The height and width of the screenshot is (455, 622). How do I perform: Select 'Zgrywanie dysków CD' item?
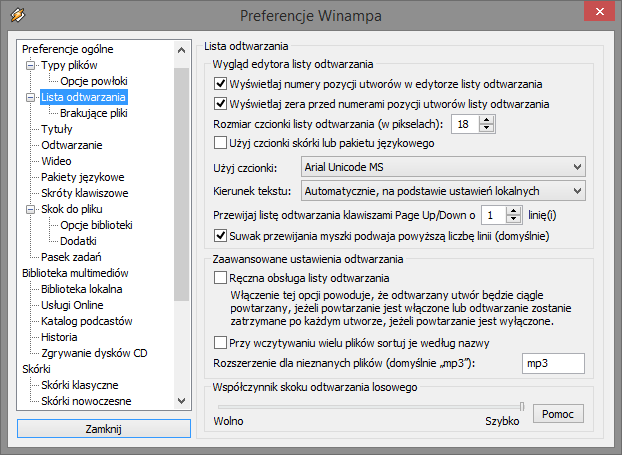94,353
